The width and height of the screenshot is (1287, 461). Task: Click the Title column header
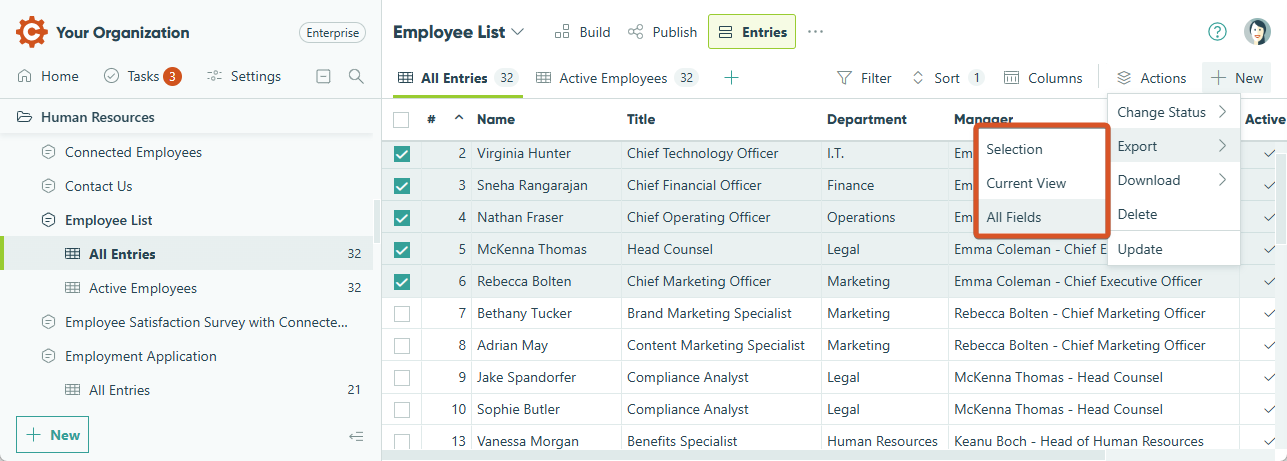pos(641,119)
